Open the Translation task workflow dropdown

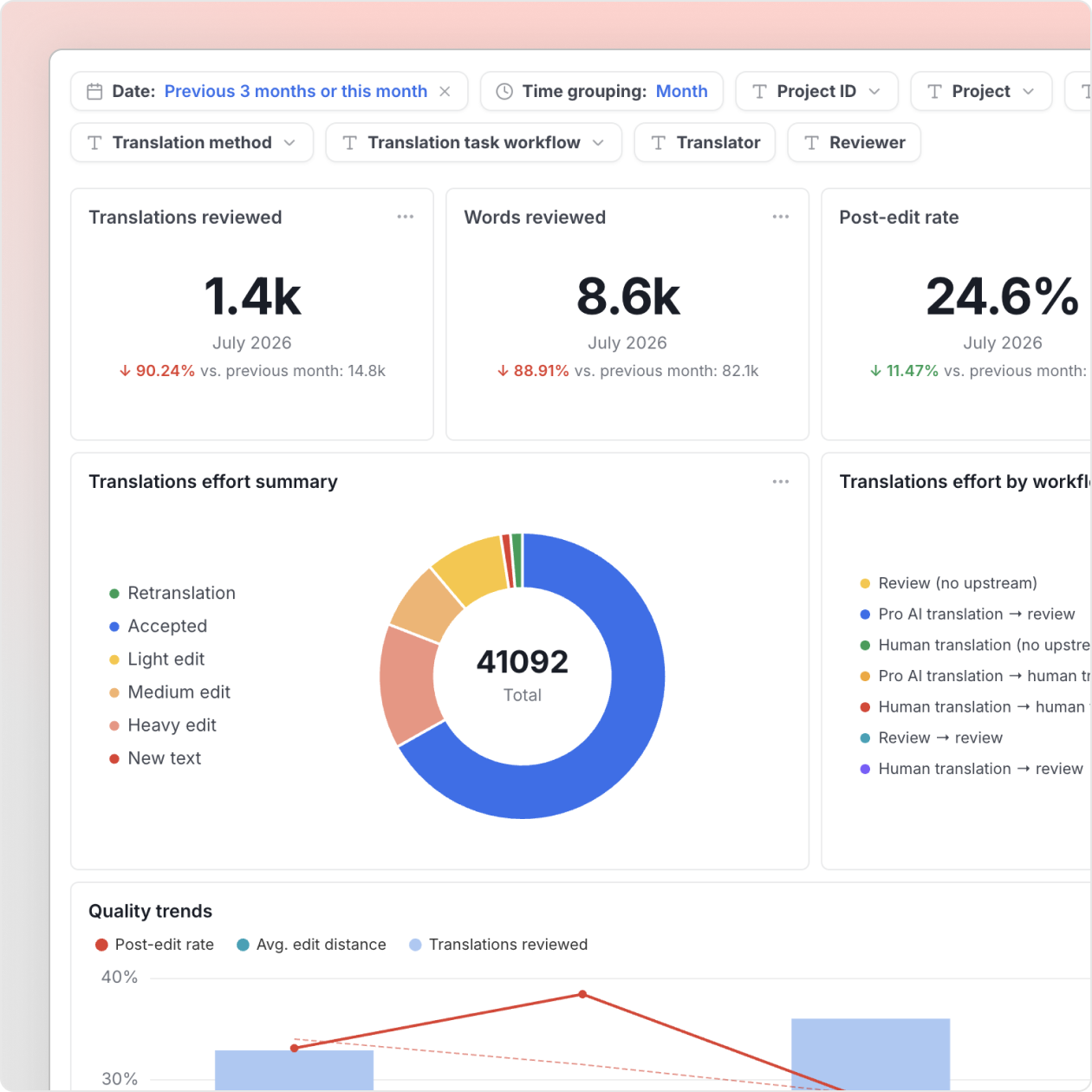[474, 142]
